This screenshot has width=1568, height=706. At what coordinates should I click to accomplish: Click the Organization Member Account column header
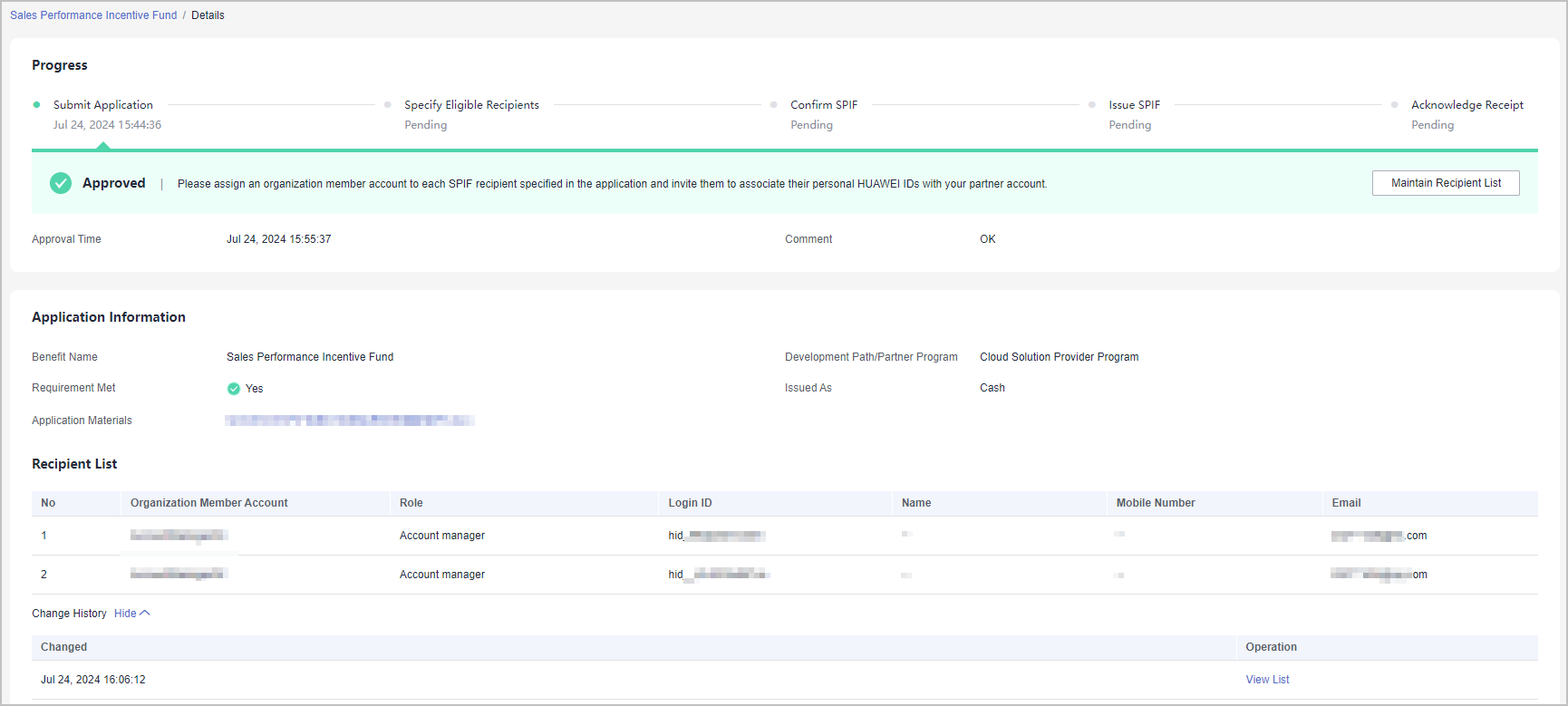pos(209,503)
